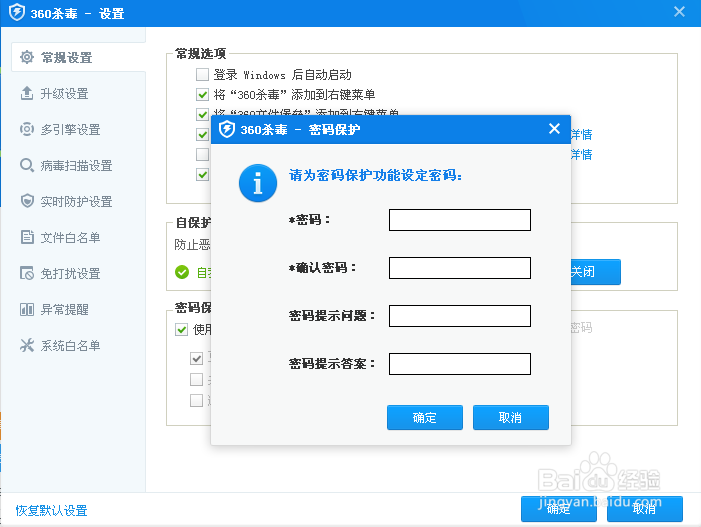
Task: Tick the middle unchecked box under 密码保护
Action: 196,379
